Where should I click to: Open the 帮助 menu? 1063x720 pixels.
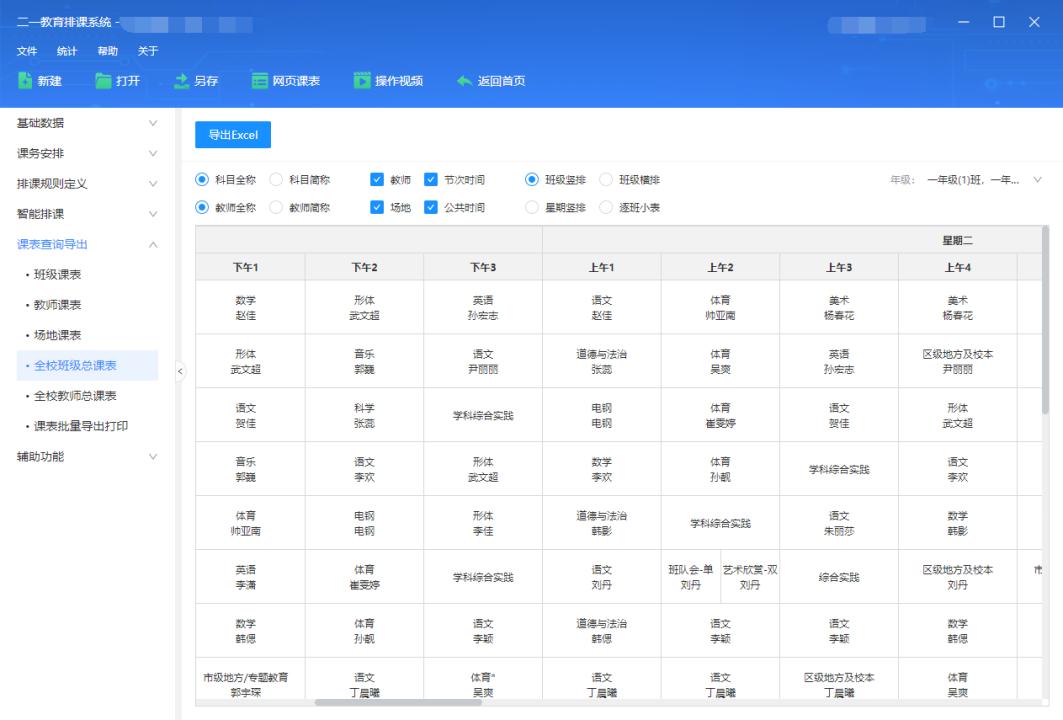tap(108, 50)
